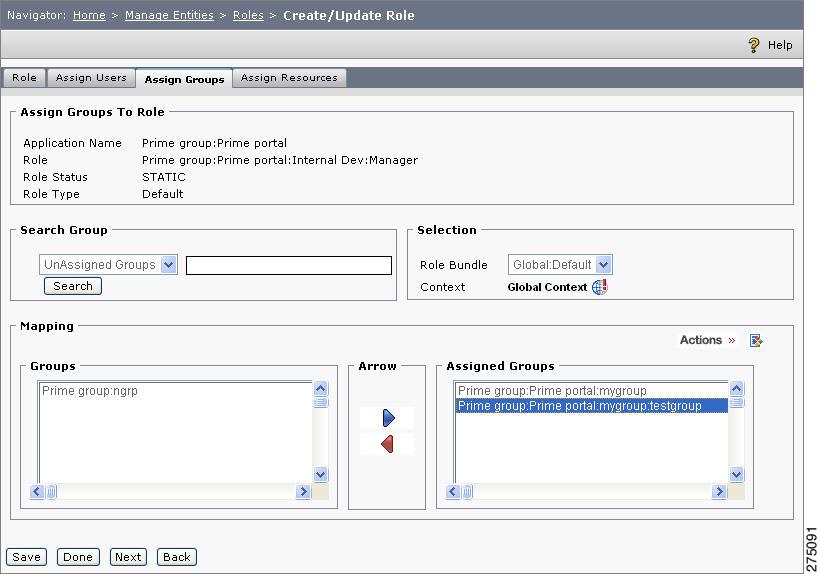Click the Groups list horizontal scroll thumb
This screenshot has height=574, width=820.
click(x=51, y=491)
